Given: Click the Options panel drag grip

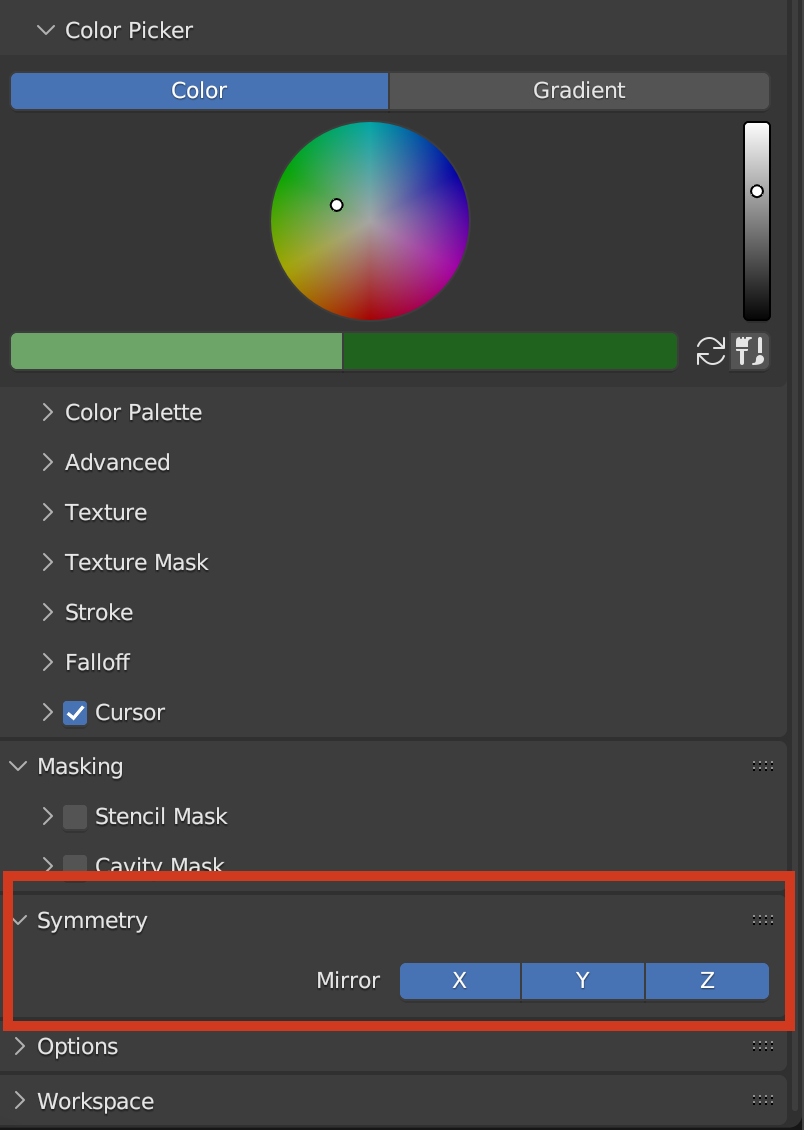Looking at the screenshot, I should pyautogui.click(x=762, y=1046).
